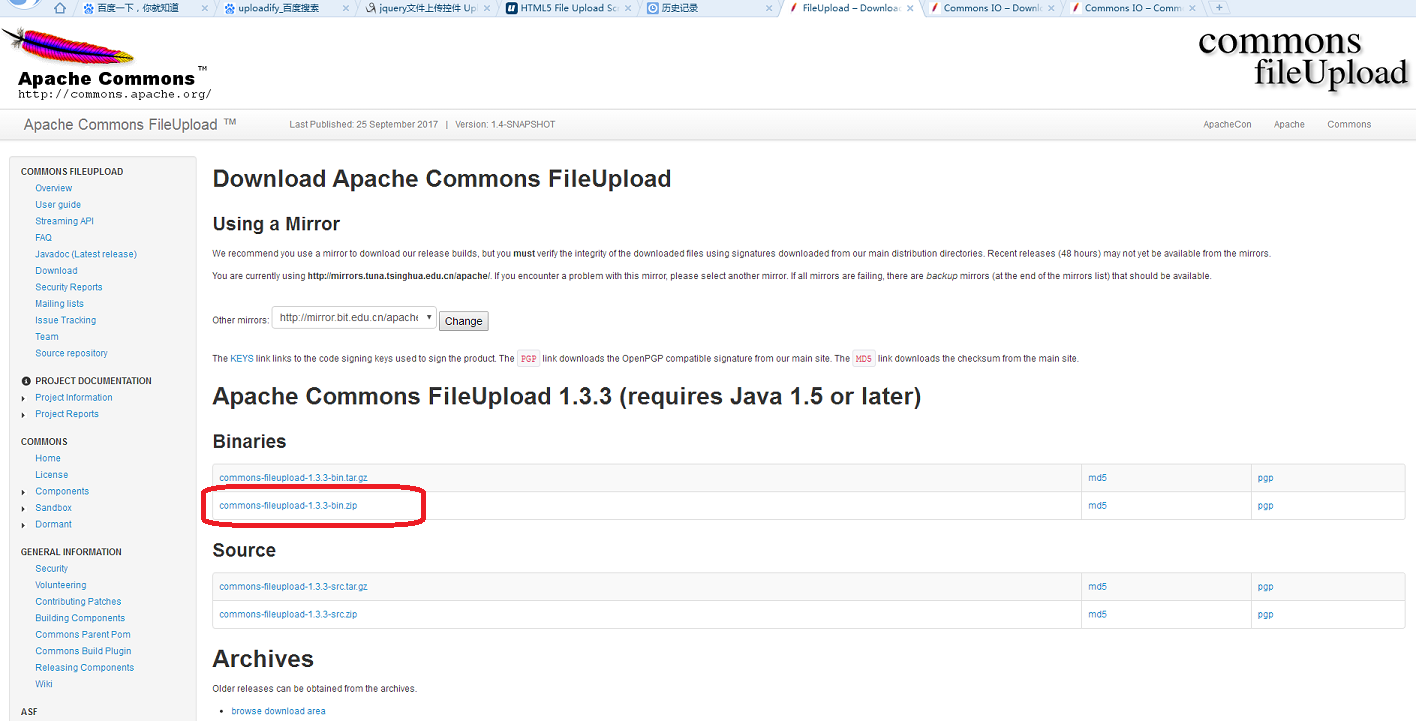Open Commons in top navigation
This screenshot has height=721, width=1416.
click(x=1349, y=124)
